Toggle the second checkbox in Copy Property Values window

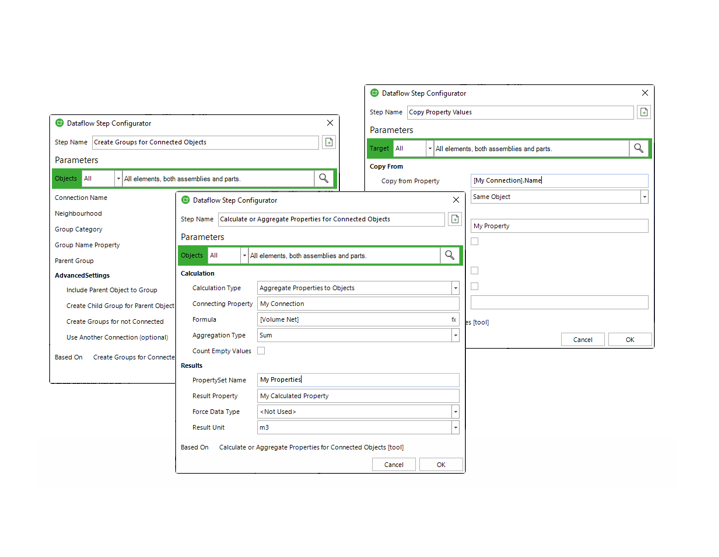point(475,270)
